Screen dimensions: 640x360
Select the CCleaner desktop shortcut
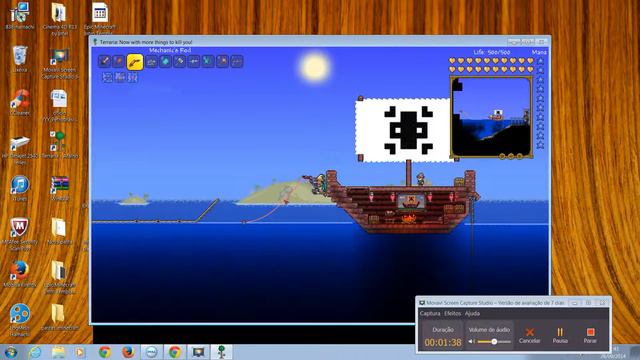point(20,102)
